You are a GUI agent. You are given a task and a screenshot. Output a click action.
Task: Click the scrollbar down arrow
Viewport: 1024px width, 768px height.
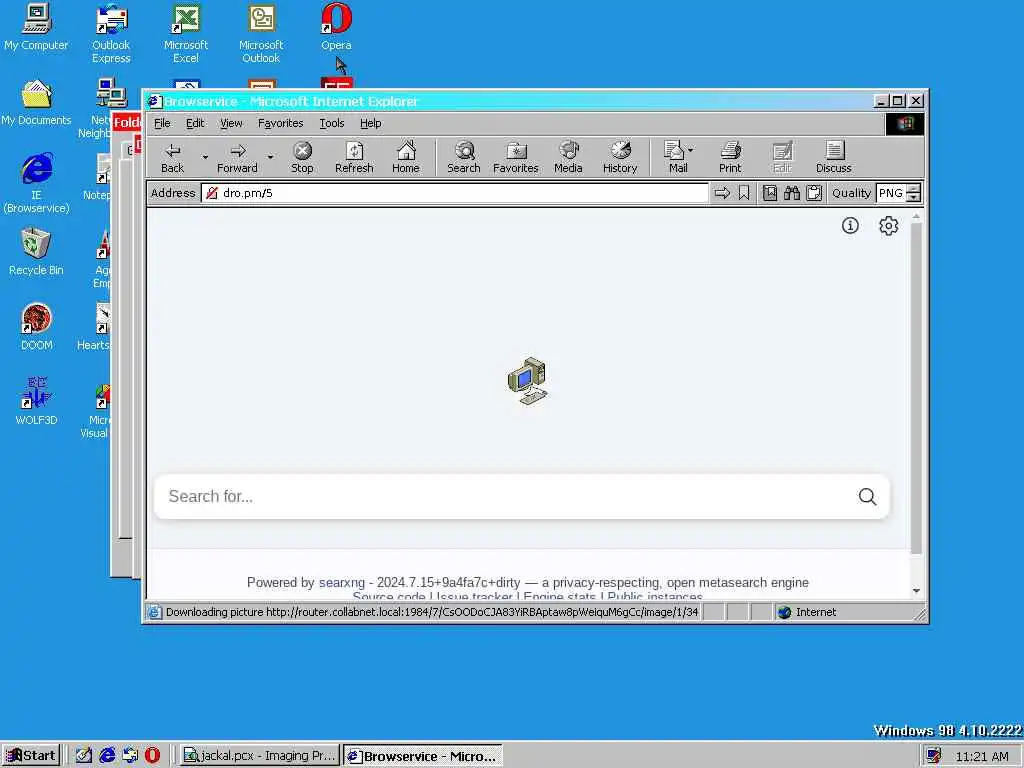(x=916, y=591)
